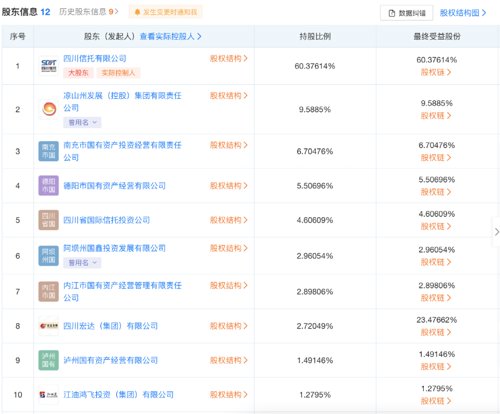
Task: Open 凉山州发展（控股）集团有限责任公司 link
Action: coord(122,102)
